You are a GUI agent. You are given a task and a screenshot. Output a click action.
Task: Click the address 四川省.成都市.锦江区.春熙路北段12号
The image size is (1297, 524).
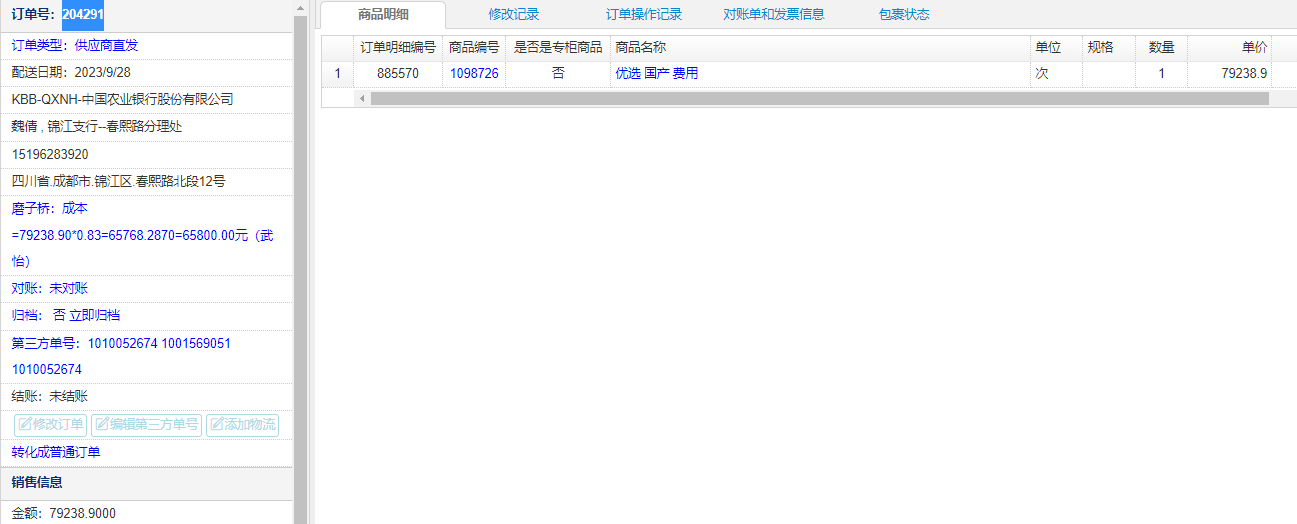[118, 181]
